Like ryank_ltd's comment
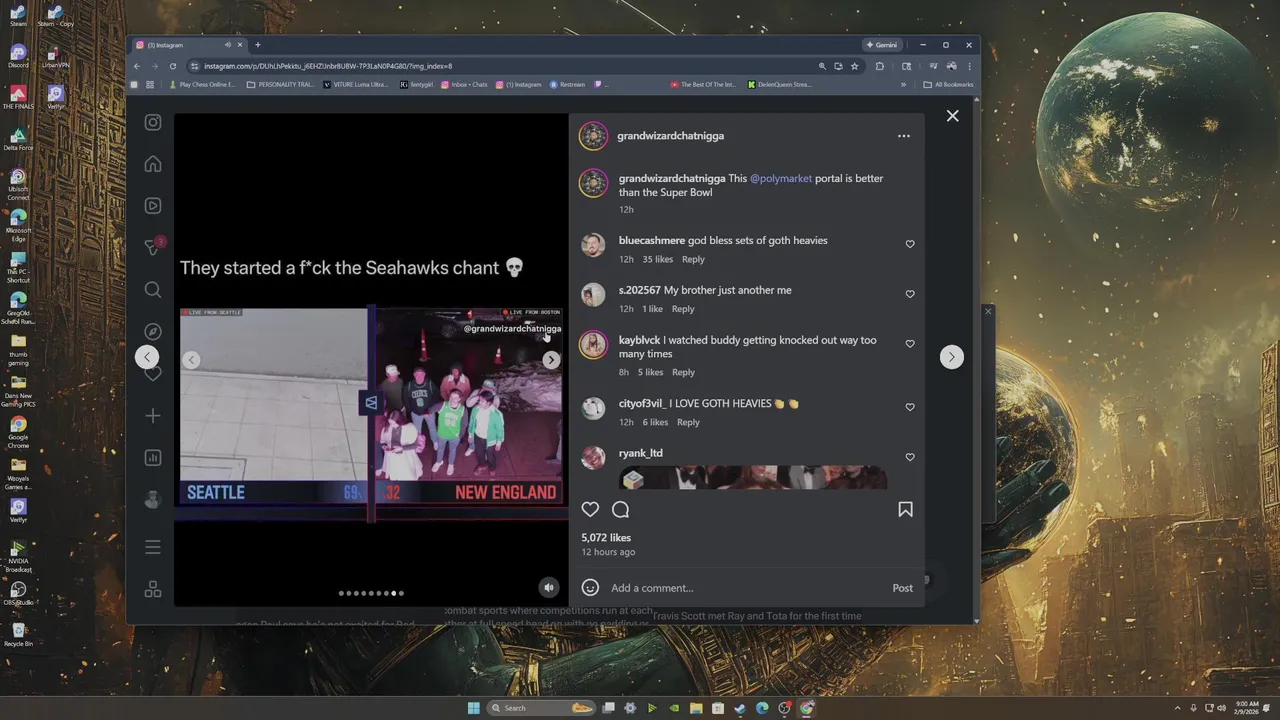Screen dimensions: 1280x720 click(x=910, y=457)
